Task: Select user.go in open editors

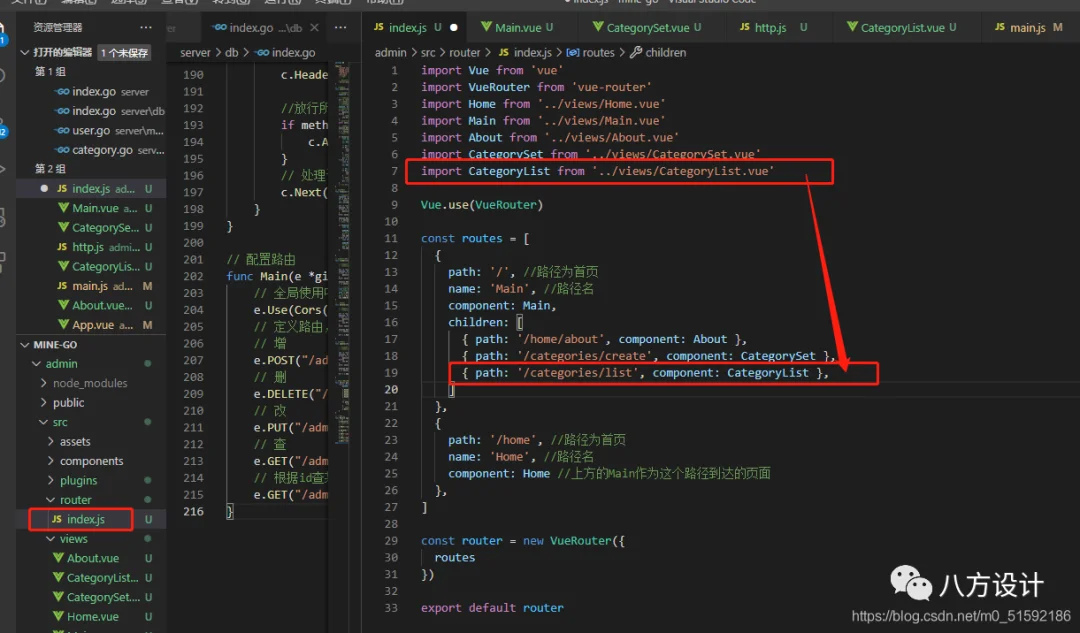Action: (110, 130)
